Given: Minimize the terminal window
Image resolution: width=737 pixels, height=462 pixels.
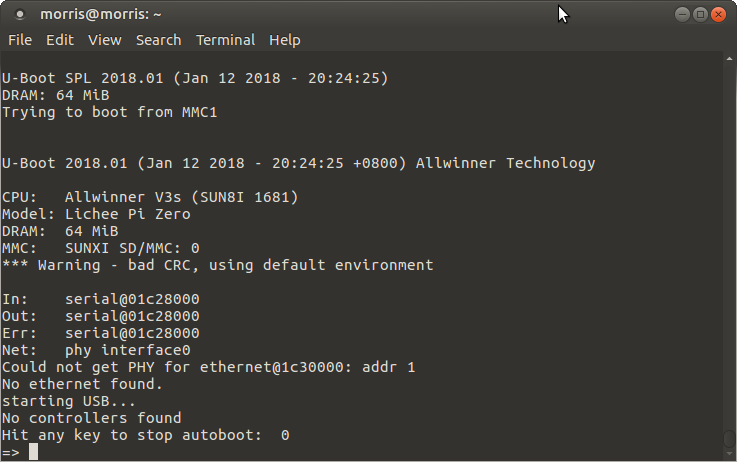Looking at the screenshot, I should pos(682,15).
